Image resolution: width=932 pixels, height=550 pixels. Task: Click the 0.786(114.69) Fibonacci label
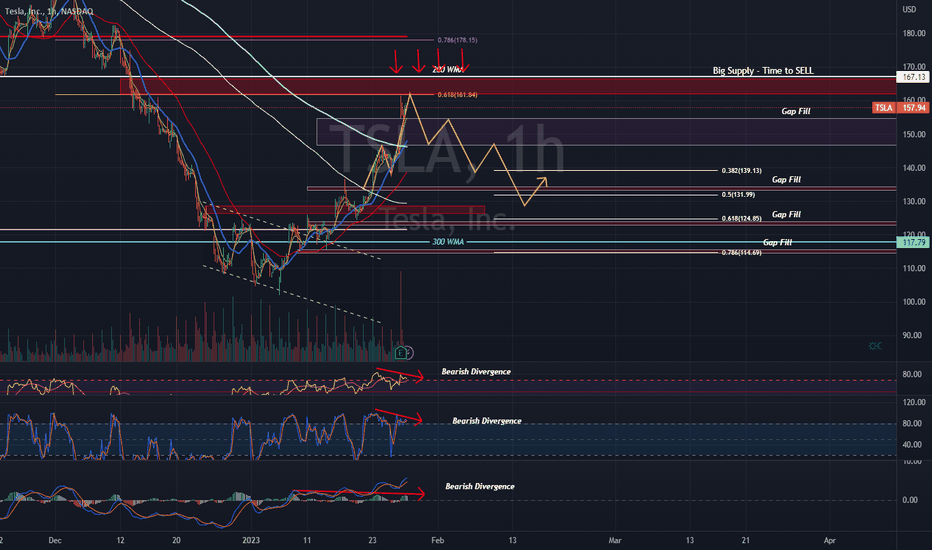point(741,253)
